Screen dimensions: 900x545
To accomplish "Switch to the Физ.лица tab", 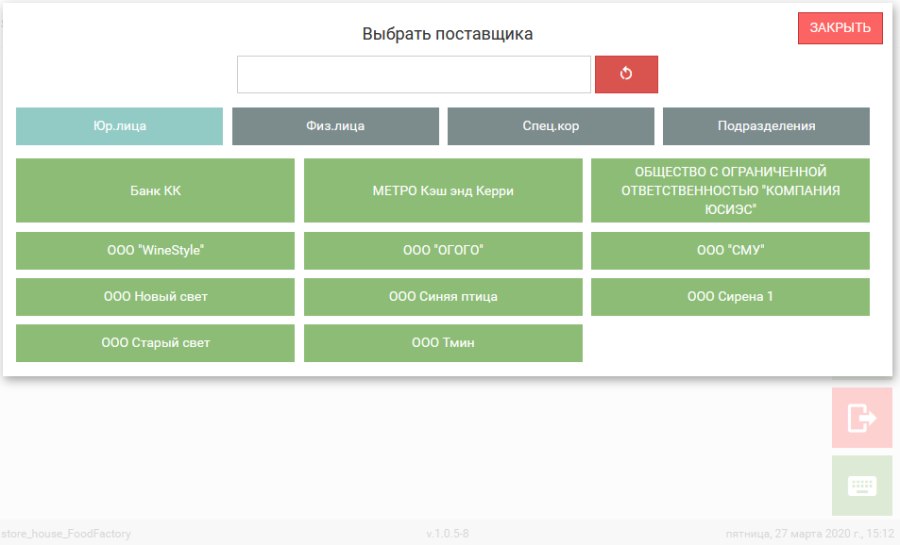I will 335,126.
